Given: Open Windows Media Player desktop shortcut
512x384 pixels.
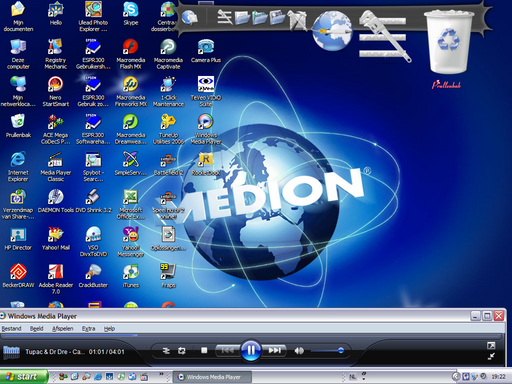Looking at the screenshot, I should [206, 129].
